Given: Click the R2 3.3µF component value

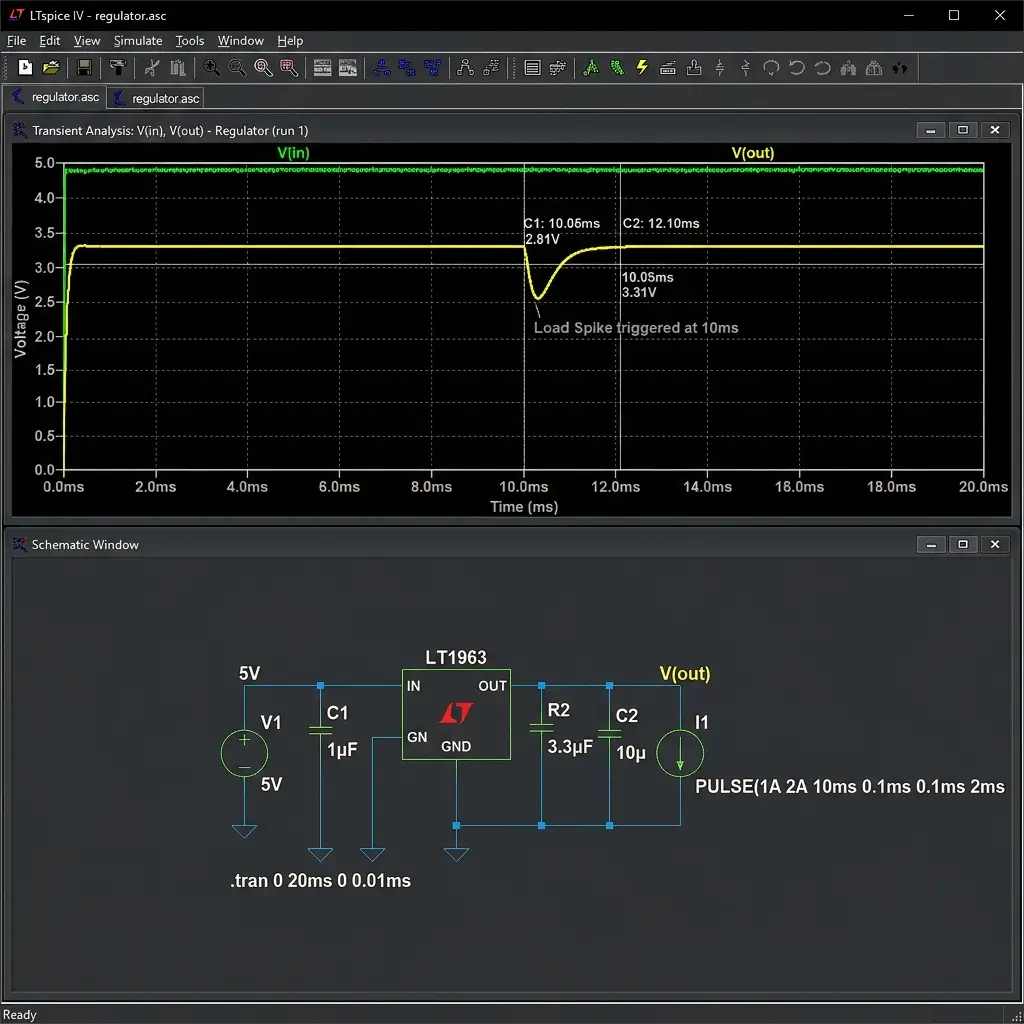Looking at the screenshot, I should click(x=570, y=746).
